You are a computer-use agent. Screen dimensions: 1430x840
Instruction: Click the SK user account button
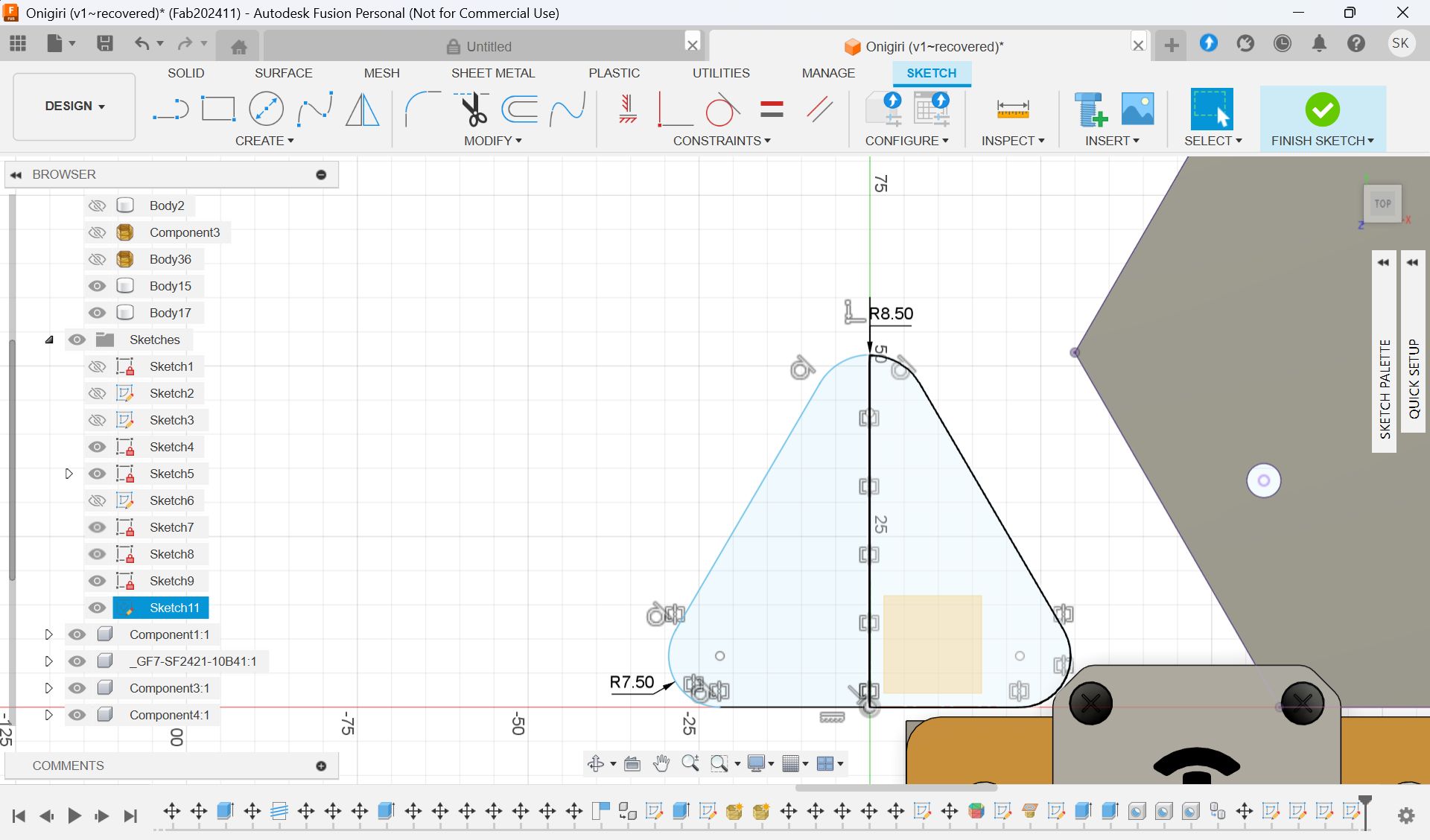1400,43
